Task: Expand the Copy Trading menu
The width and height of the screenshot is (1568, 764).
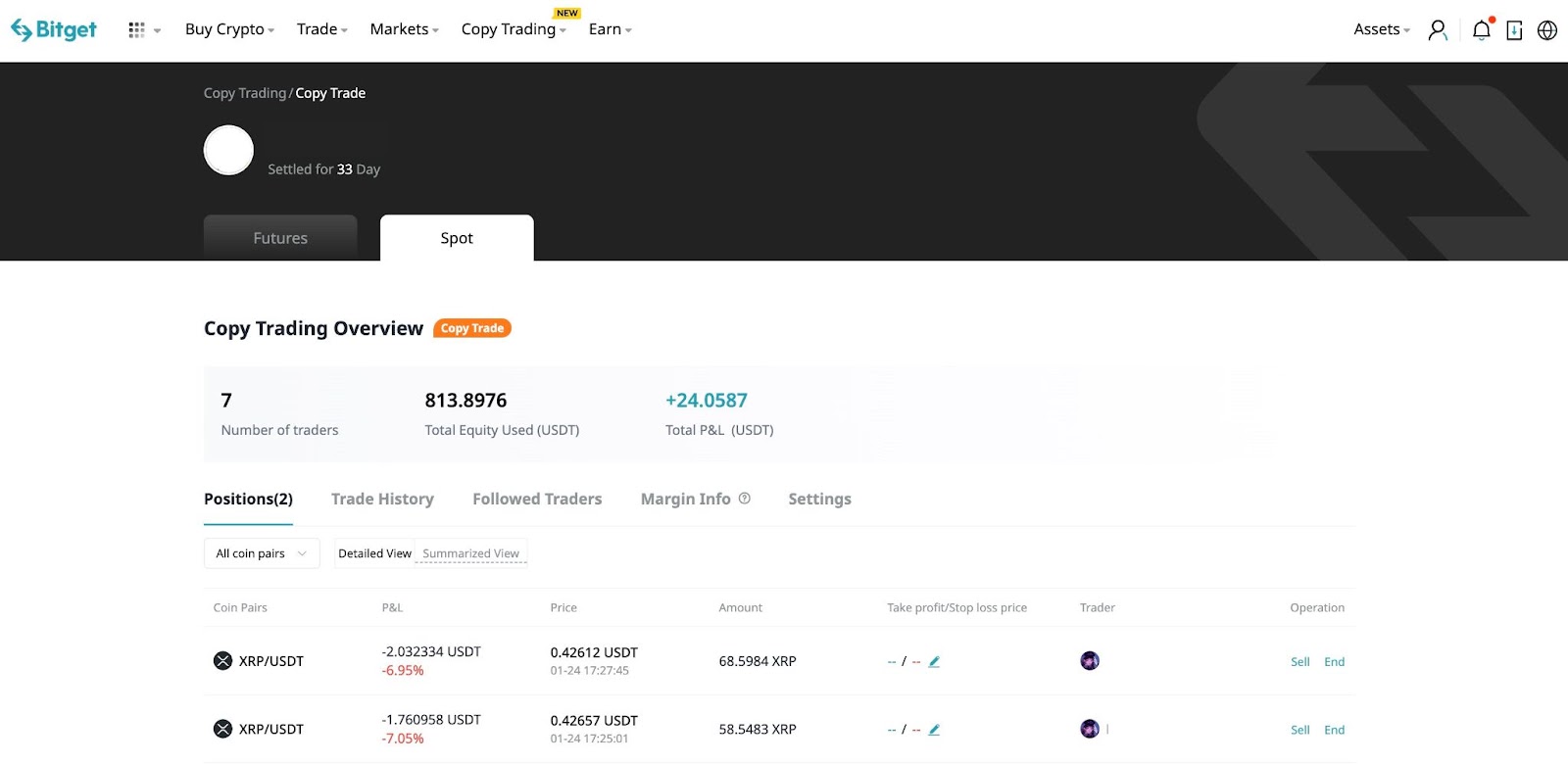Action: (514, 29)
